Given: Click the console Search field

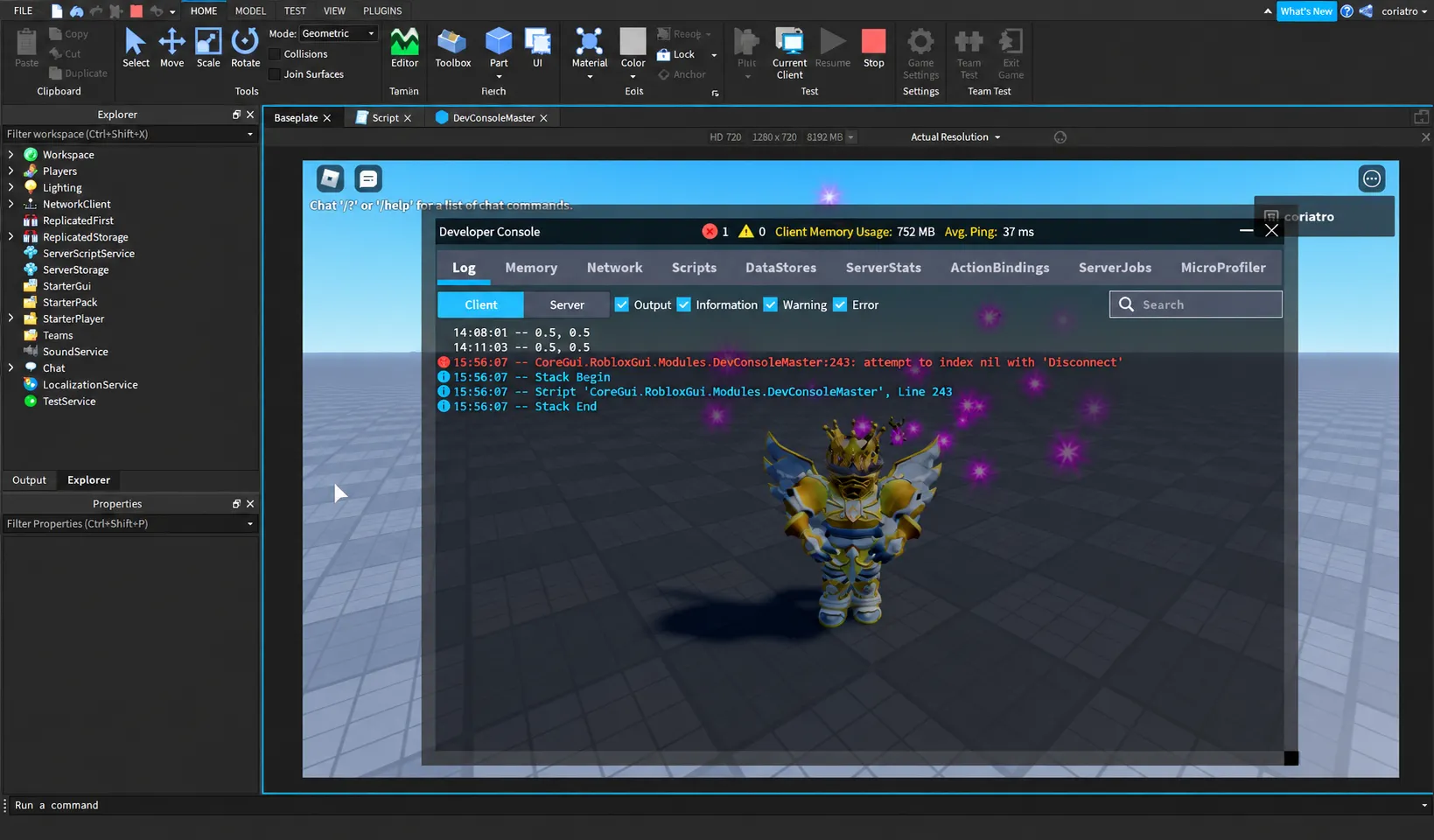Looking at the screenshot, I should [1195, 304].
